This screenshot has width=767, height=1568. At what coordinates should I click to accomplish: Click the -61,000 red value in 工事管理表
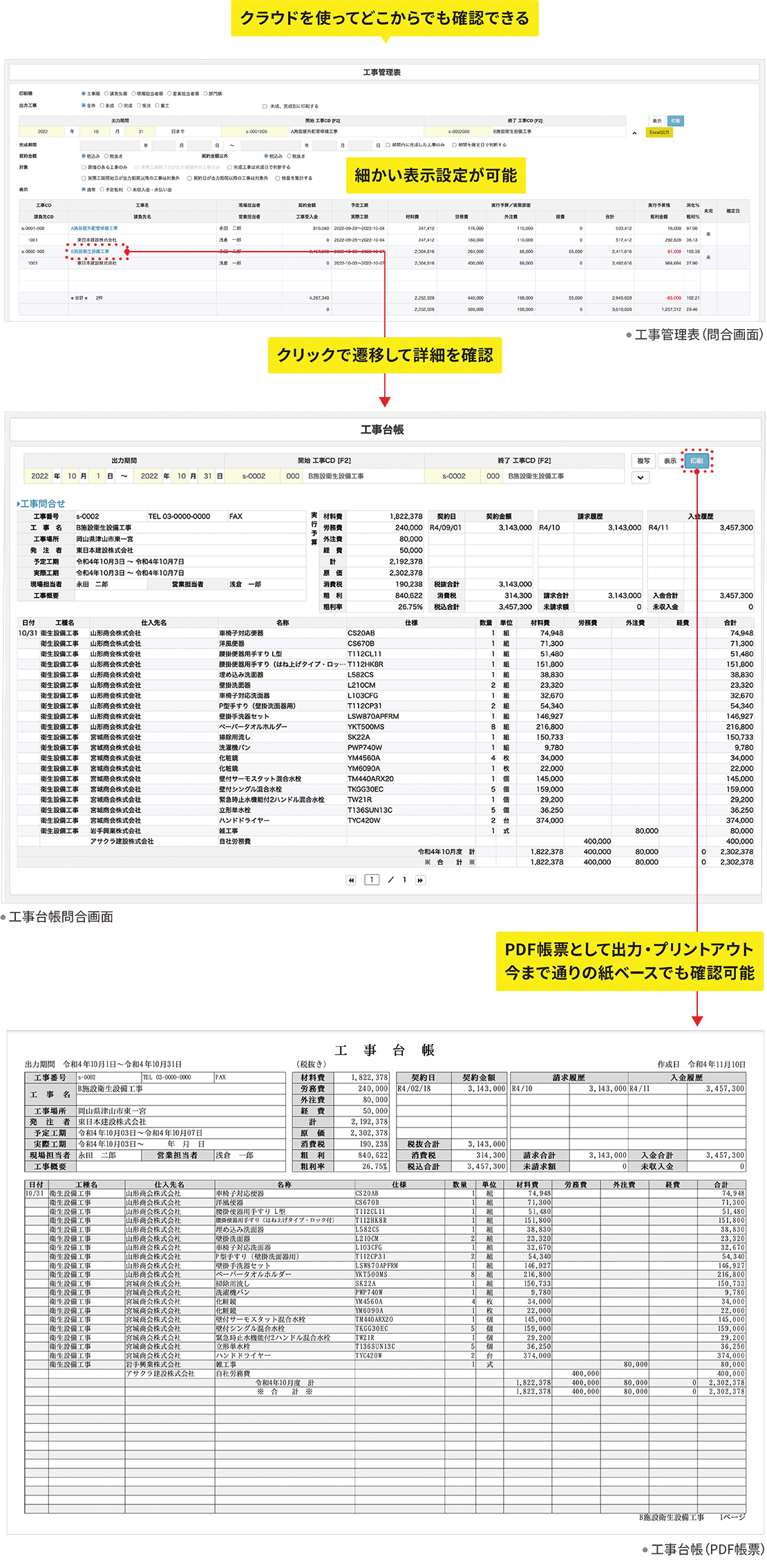673,252
